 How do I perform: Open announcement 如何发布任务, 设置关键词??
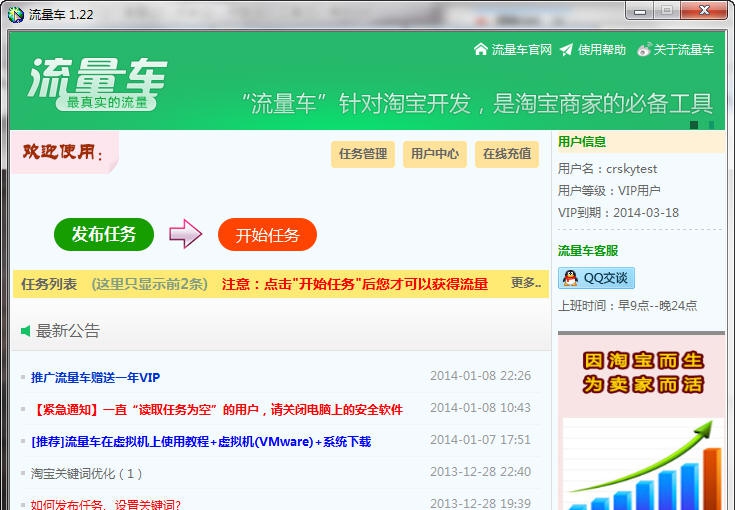click(x=105, y=504)
